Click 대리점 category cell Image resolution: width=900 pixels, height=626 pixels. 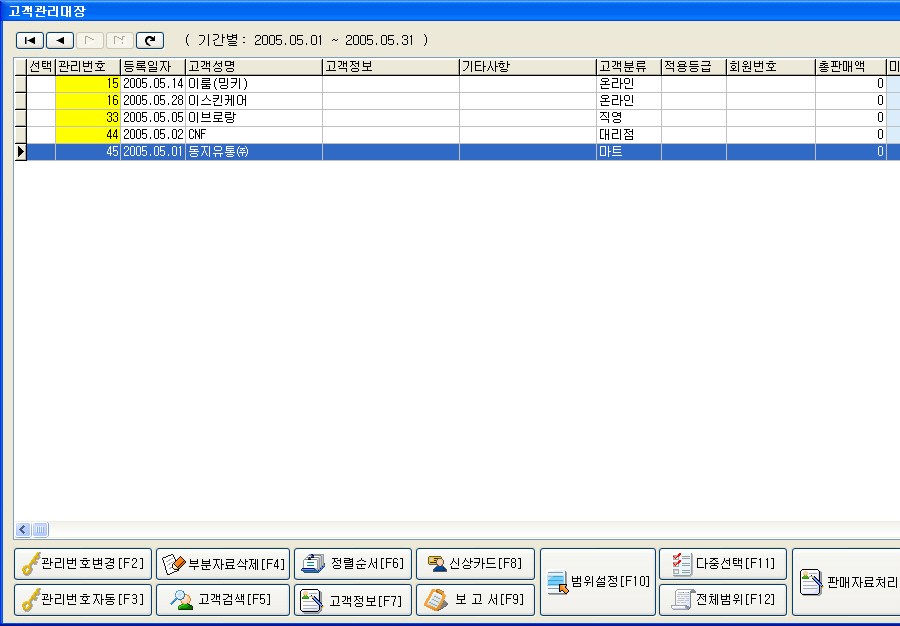[x=629, y=135]
